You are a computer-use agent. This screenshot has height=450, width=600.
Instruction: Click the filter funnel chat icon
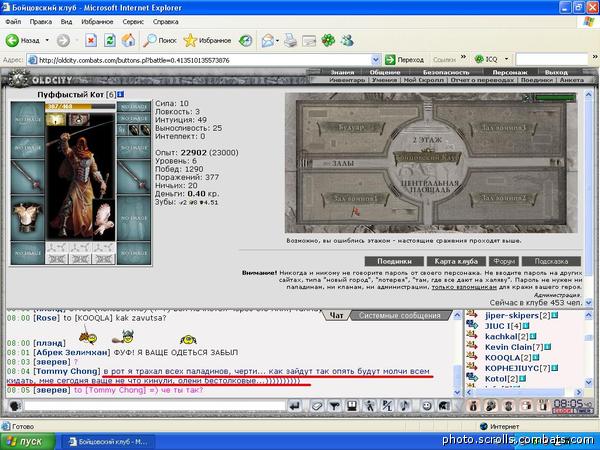(335, 406)
